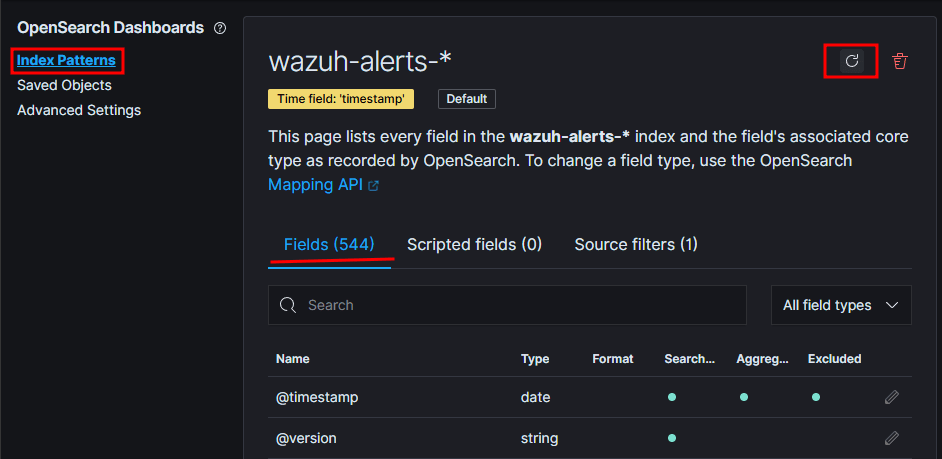Switch to the Scripted fields tab
This screenshot has height=459, width=942.
(474, 244)
